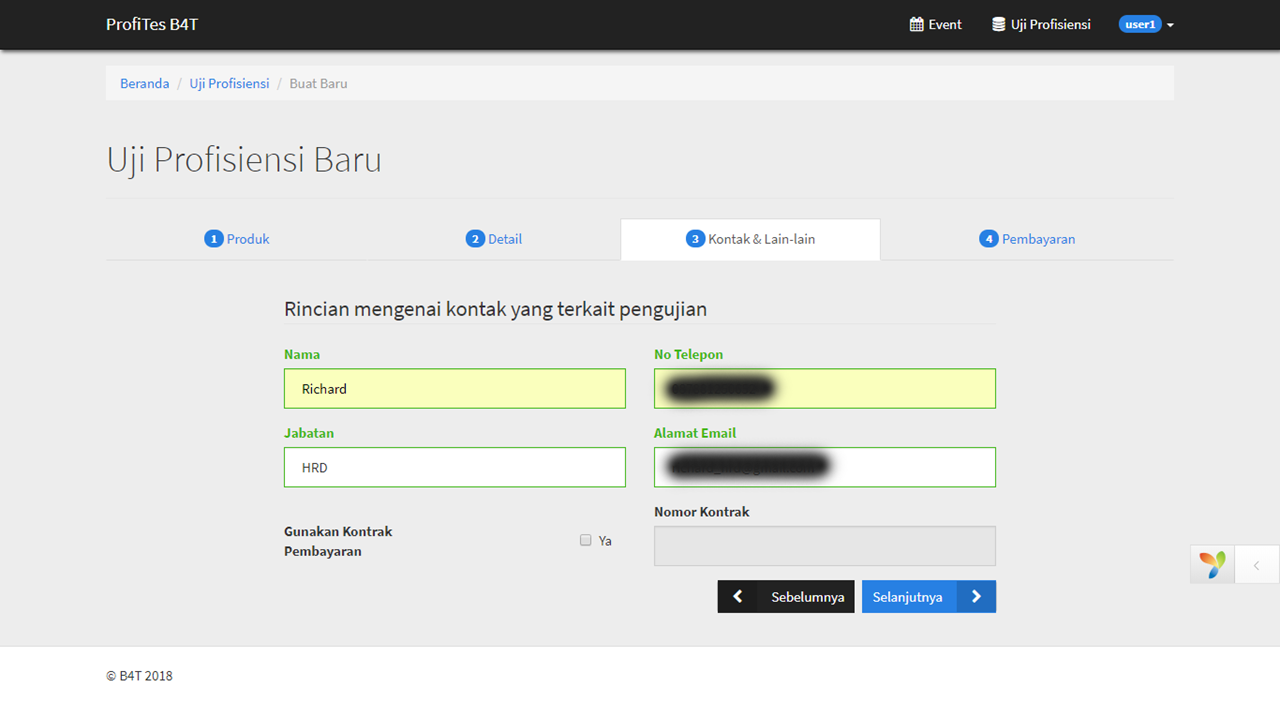Enable the Ya checkbox for Kontrak Pembayaran
The width and height of the screenshot is (1280, 702).
(586, 540)
